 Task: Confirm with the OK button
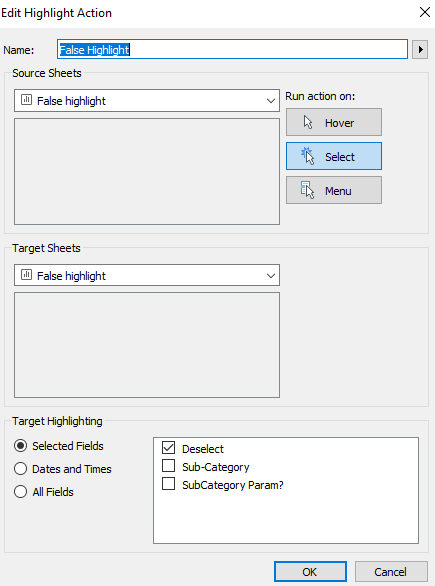[310, 571]
